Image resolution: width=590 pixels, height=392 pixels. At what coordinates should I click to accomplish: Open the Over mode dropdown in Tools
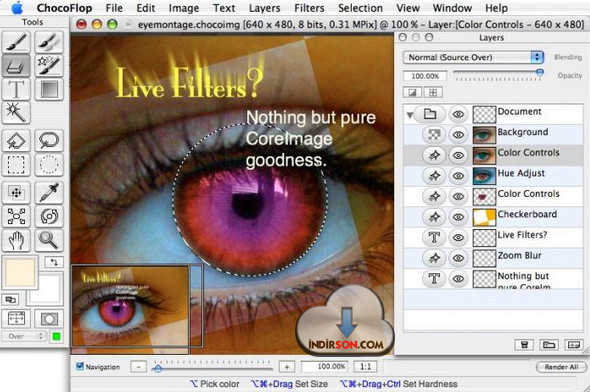click(24, 336)
